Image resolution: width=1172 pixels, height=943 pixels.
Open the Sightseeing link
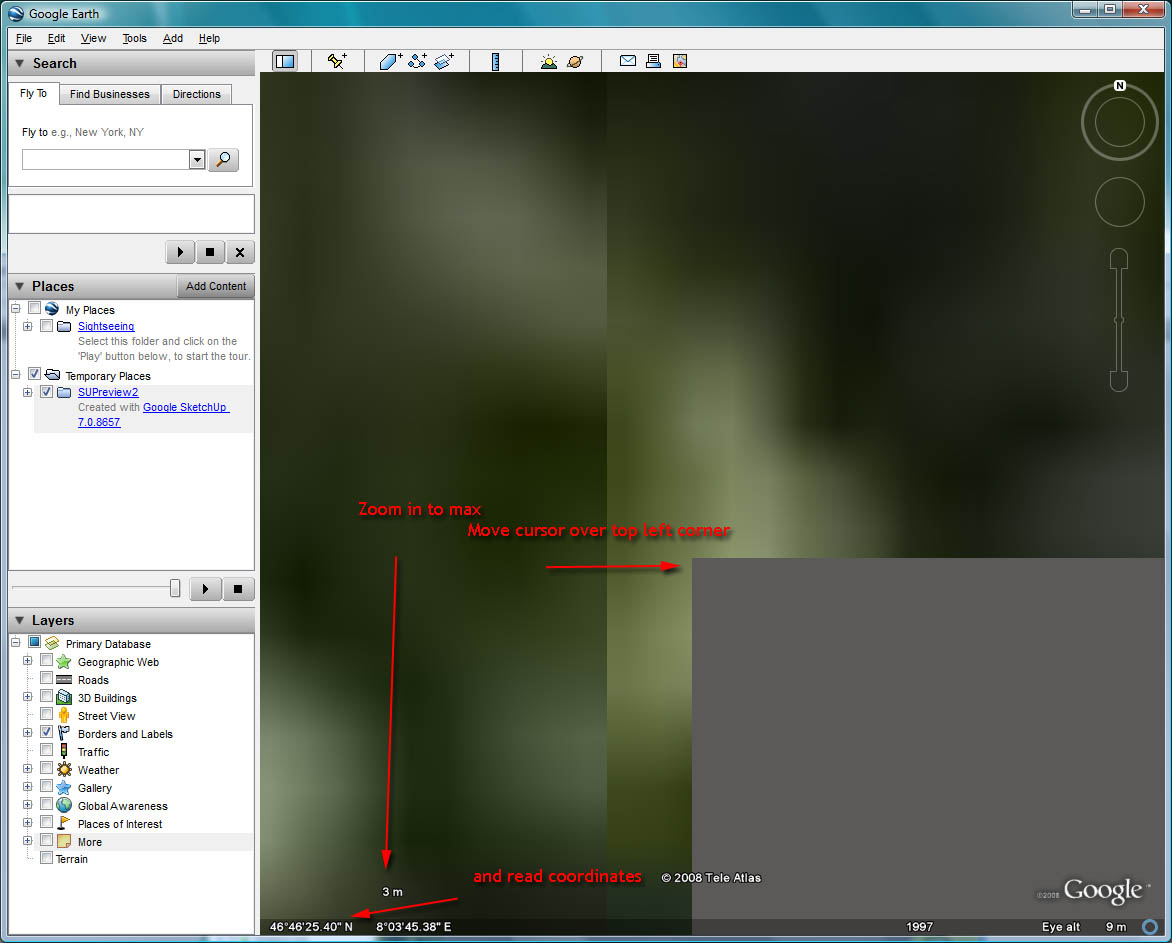point(106,327)
